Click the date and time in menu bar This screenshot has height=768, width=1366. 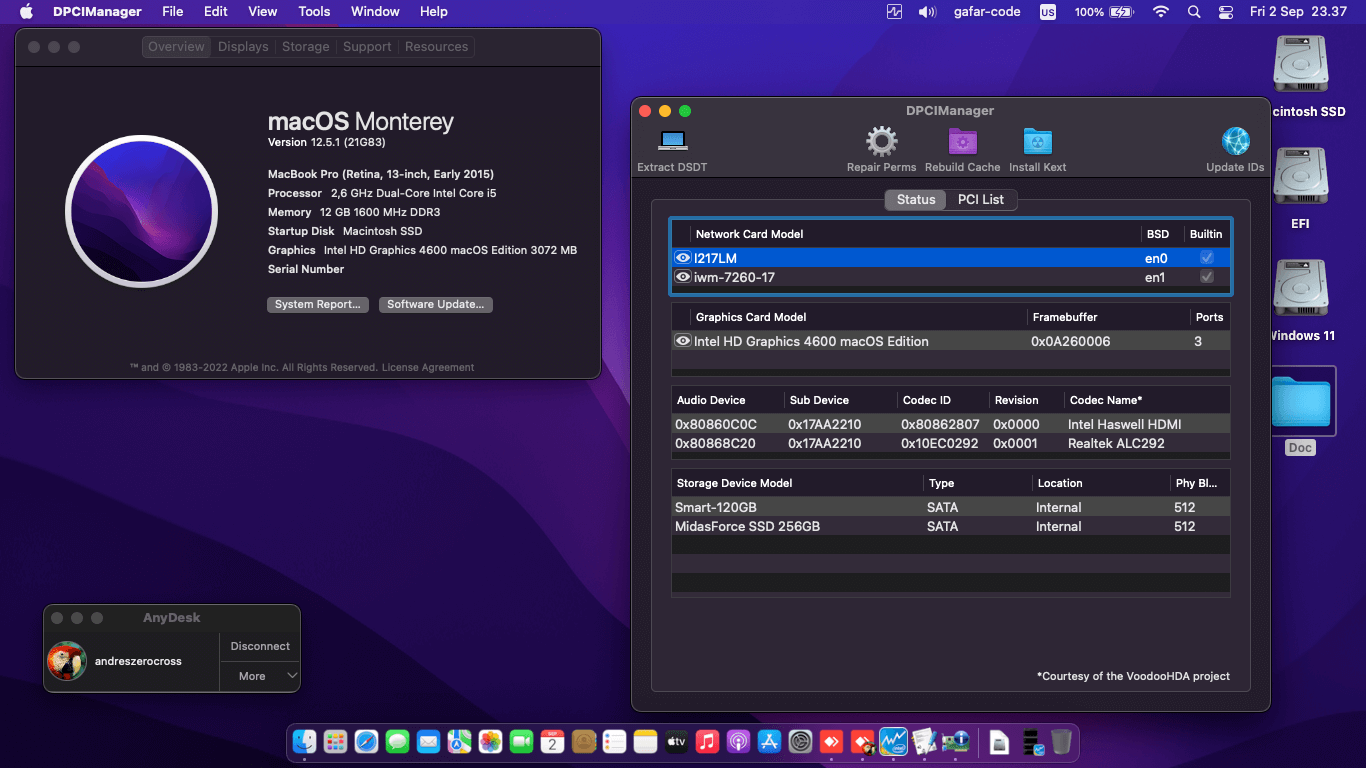1298,12
